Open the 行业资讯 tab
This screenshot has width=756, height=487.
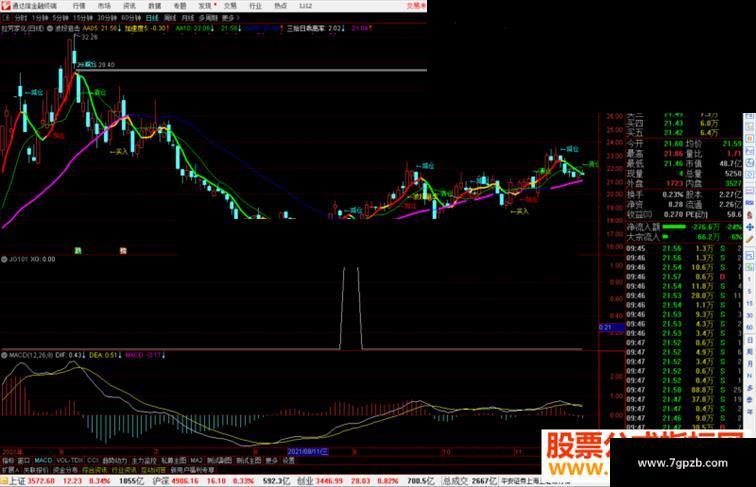[124, 470]
